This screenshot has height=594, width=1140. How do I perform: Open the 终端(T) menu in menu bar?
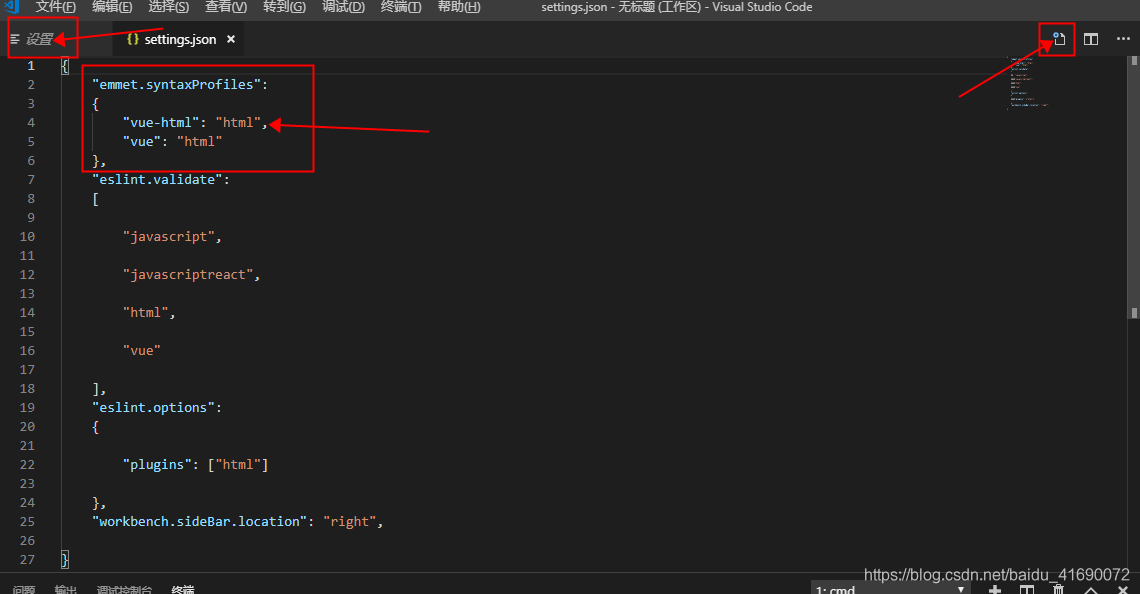pyautogui.click(x=401, y=7)
